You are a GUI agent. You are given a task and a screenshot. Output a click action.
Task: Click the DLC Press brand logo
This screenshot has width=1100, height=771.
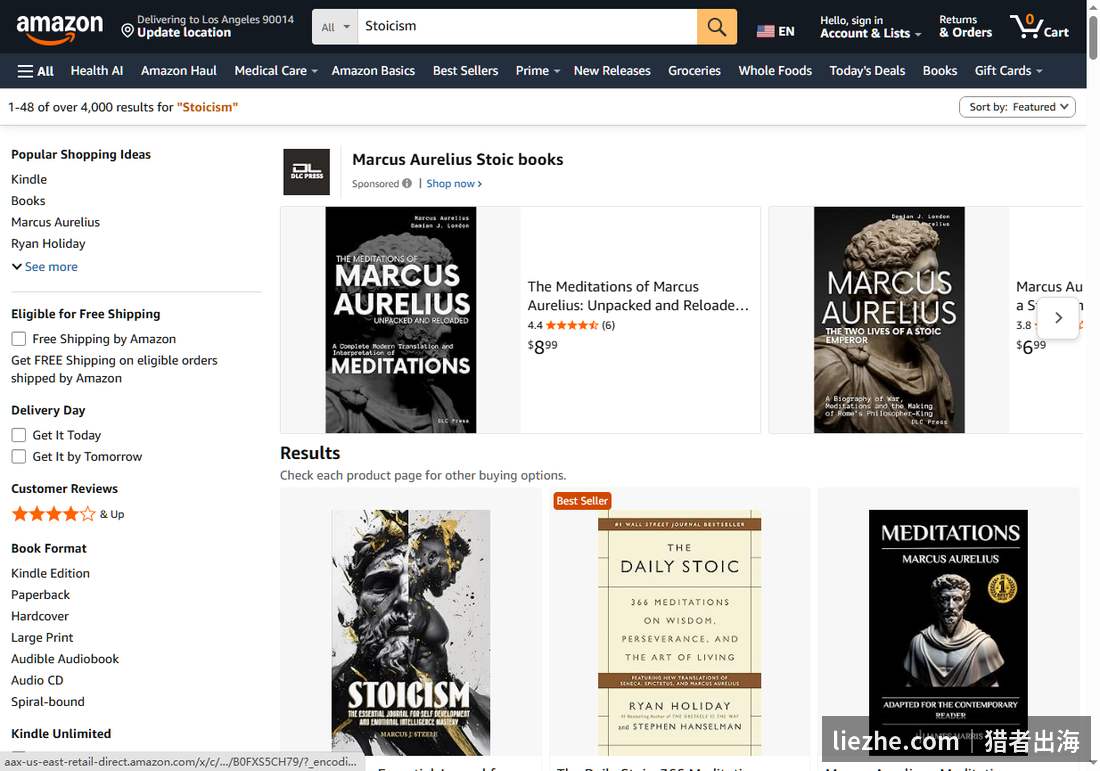307,172
